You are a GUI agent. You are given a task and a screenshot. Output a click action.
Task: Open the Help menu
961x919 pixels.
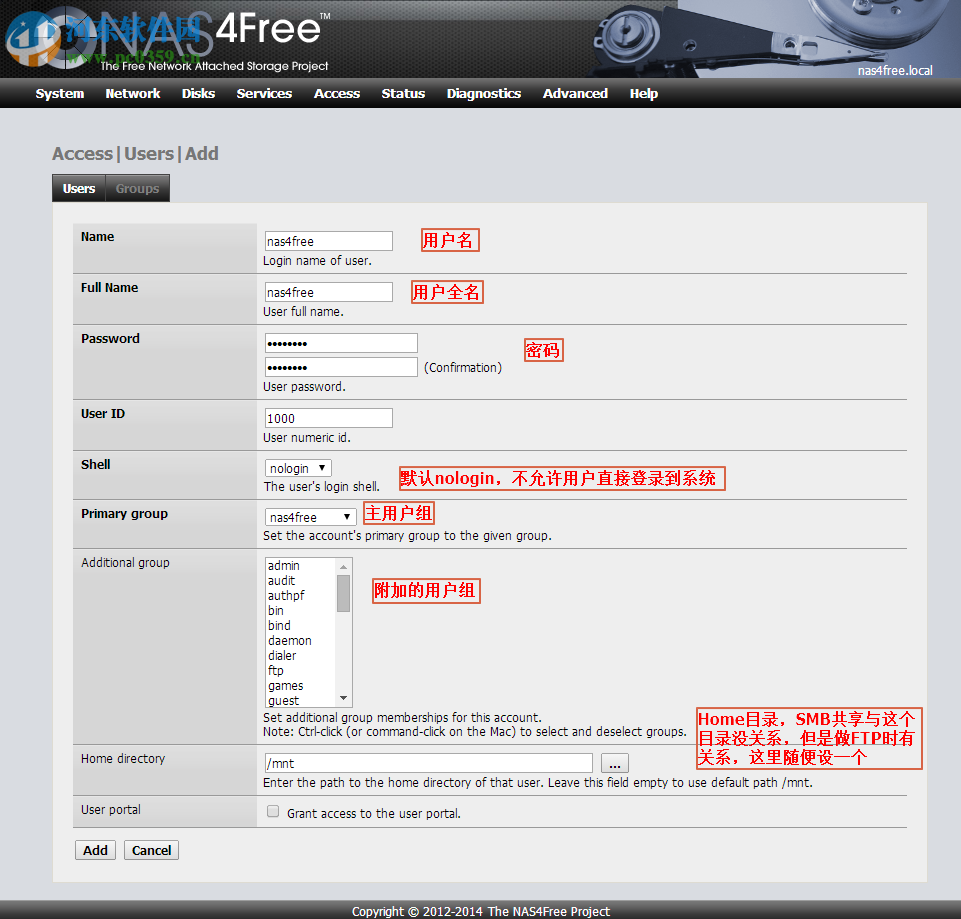[644, 93]
